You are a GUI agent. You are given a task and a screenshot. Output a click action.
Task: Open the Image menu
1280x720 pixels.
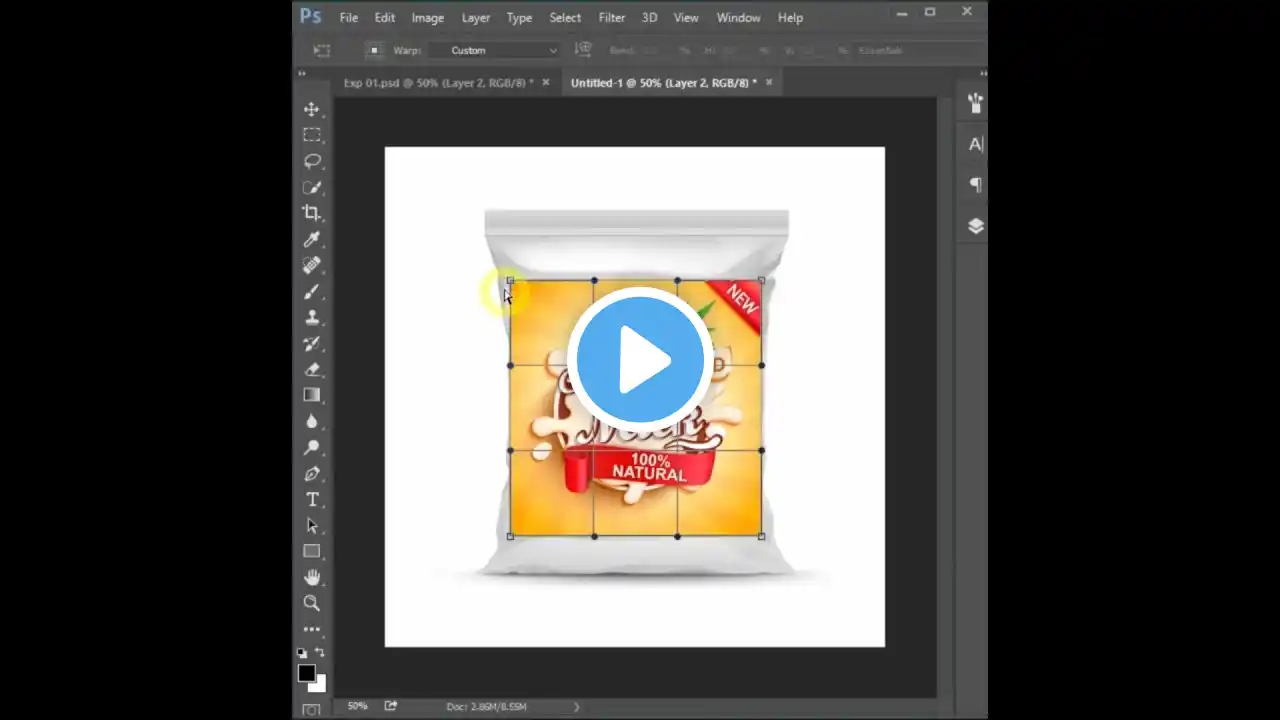(428, 17)
